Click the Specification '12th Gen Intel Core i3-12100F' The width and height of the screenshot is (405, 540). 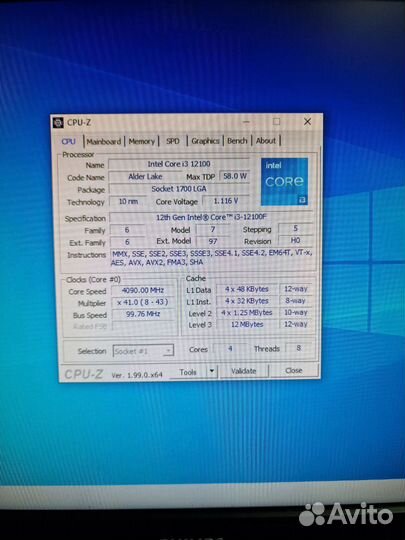pyautogui.click(x=211, y=217)
